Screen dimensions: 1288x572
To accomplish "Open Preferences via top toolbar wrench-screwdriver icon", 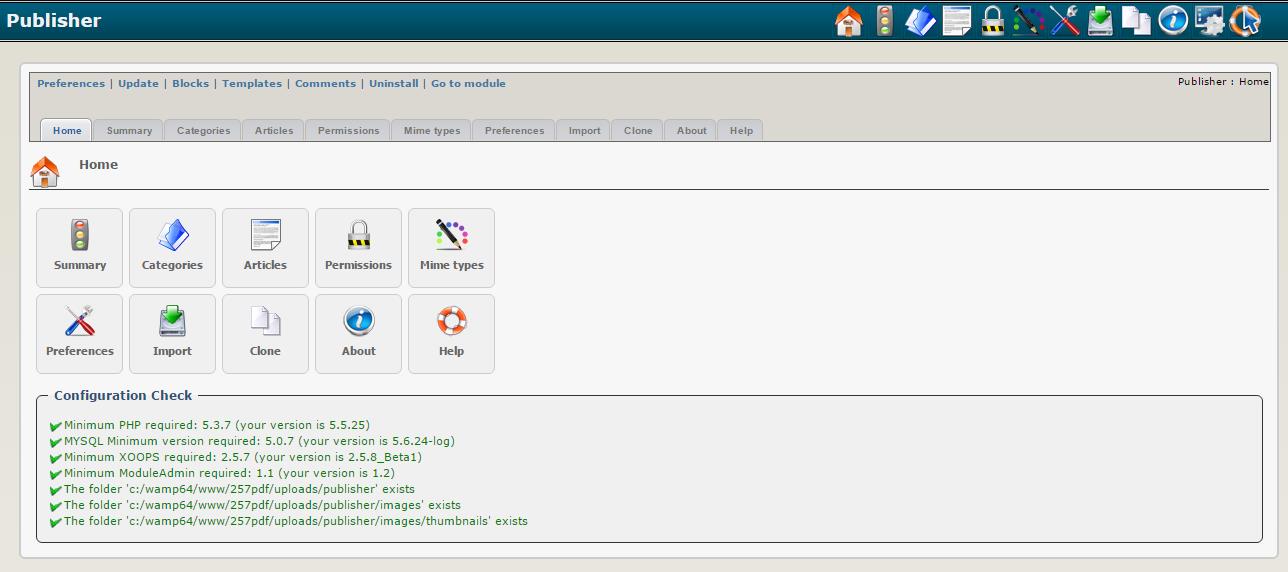I will pos(1065,21).
